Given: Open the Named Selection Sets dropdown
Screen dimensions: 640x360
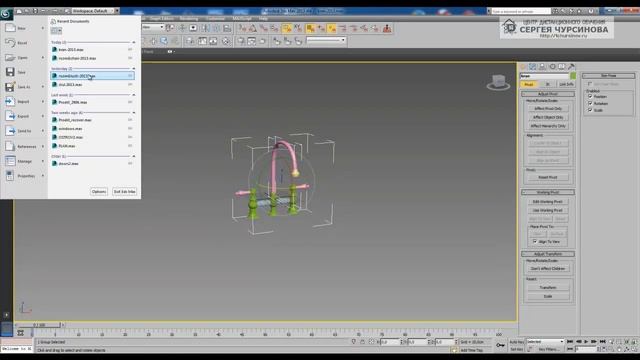Looking at the screenshot, I should tap(326, 40).
